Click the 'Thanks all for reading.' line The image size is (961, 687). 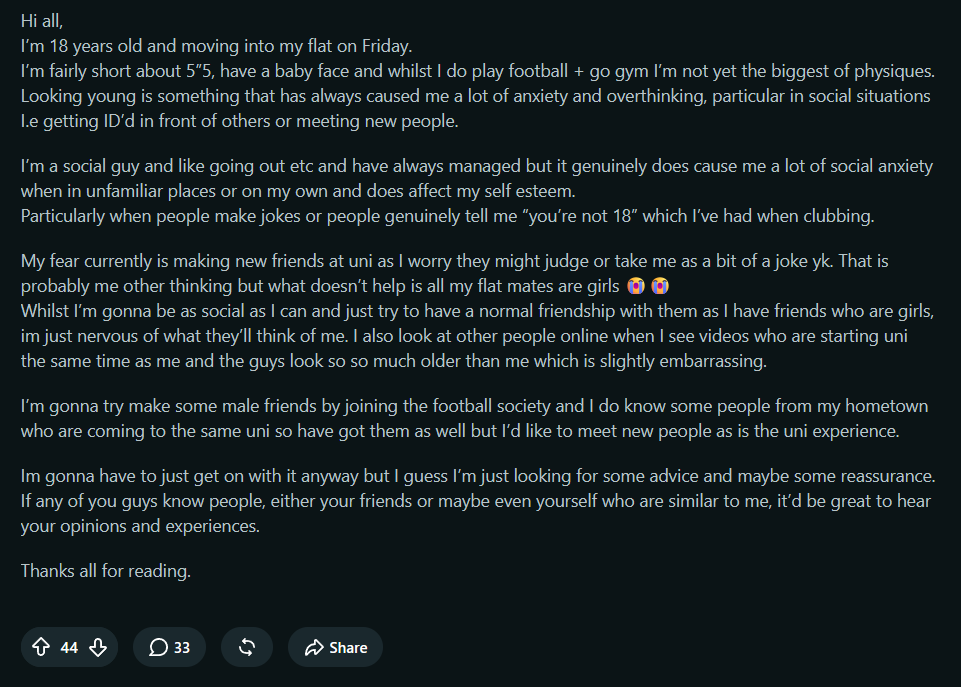(x=106, y=571)
